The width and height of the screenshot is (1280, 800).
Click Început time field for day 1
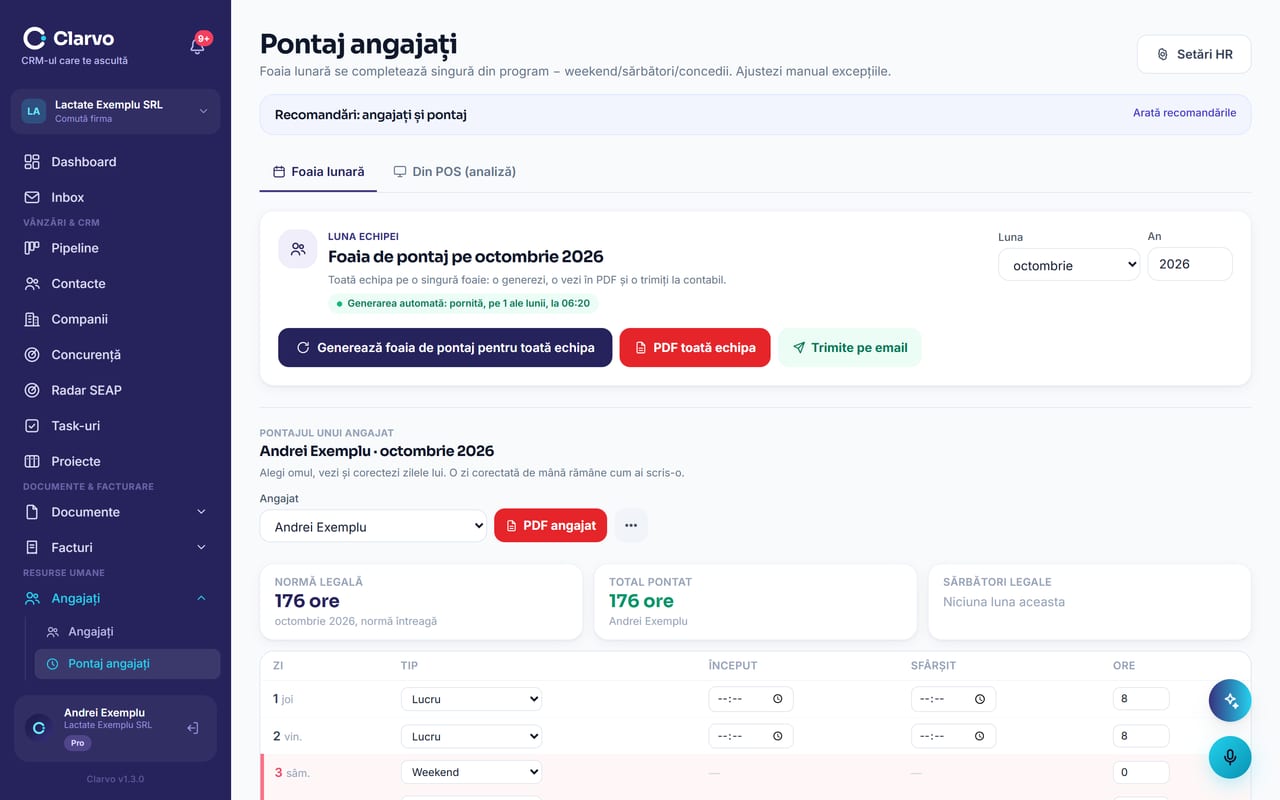pyautogui.click(x=751, y=699)
